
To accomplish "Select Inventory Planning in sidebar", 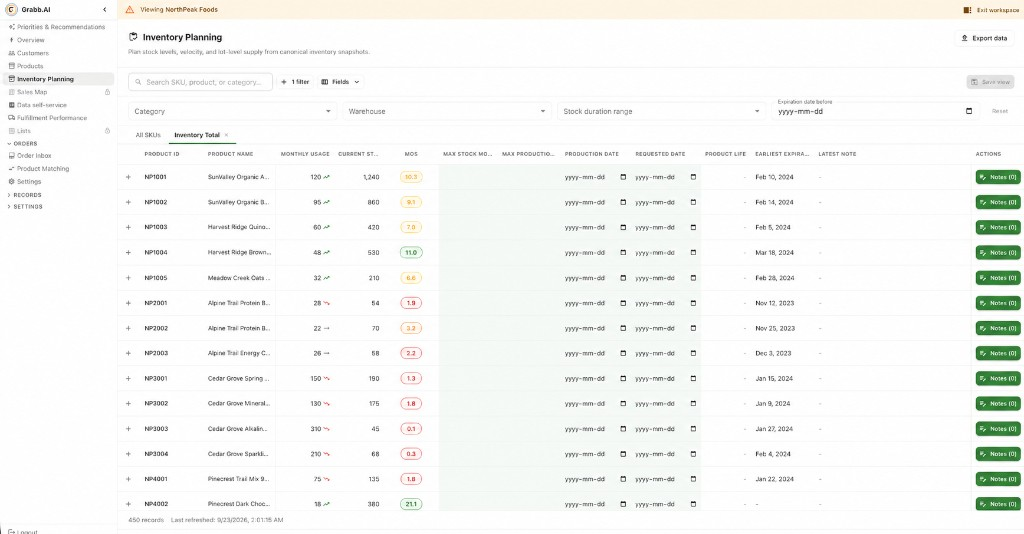I will pyautogui.click(x=58, y=79).
